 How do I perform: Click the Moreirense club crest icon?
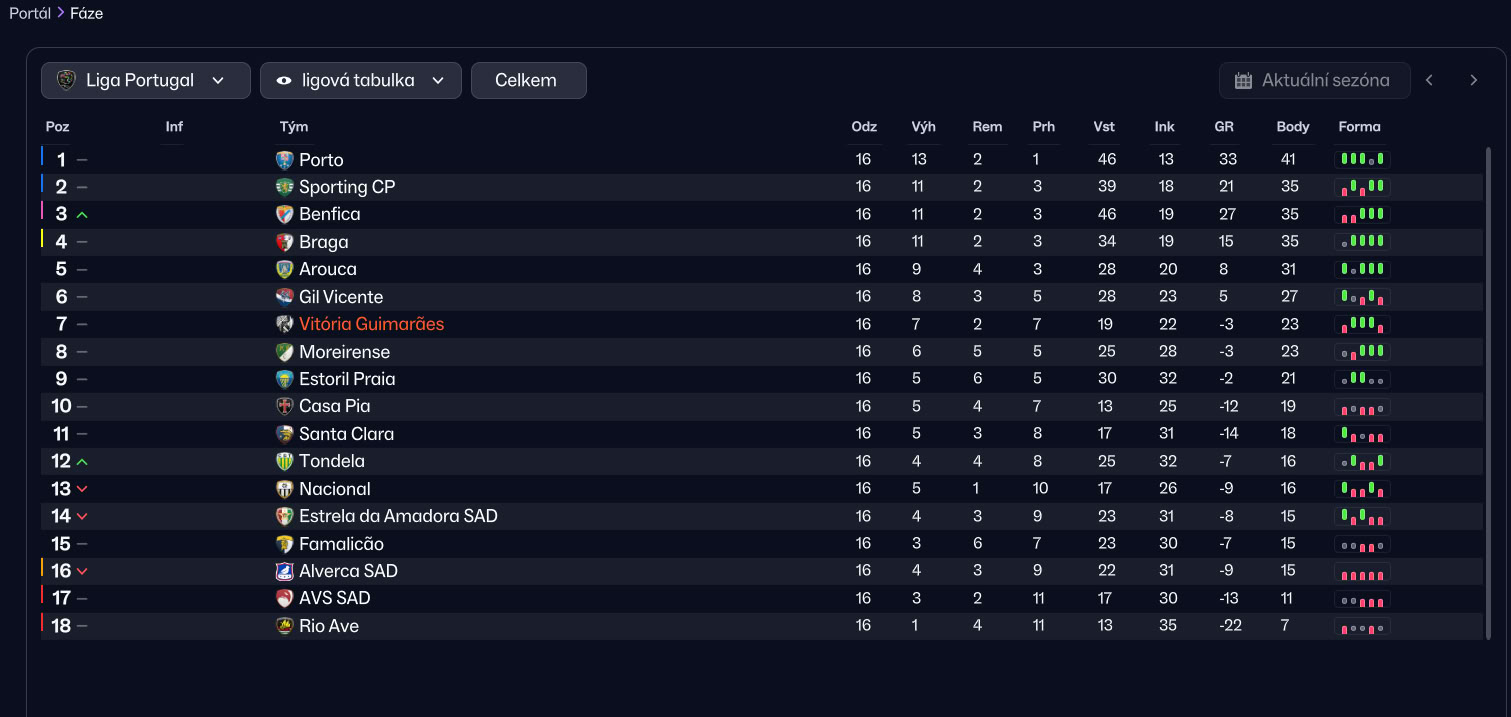[x=285, y=352]
